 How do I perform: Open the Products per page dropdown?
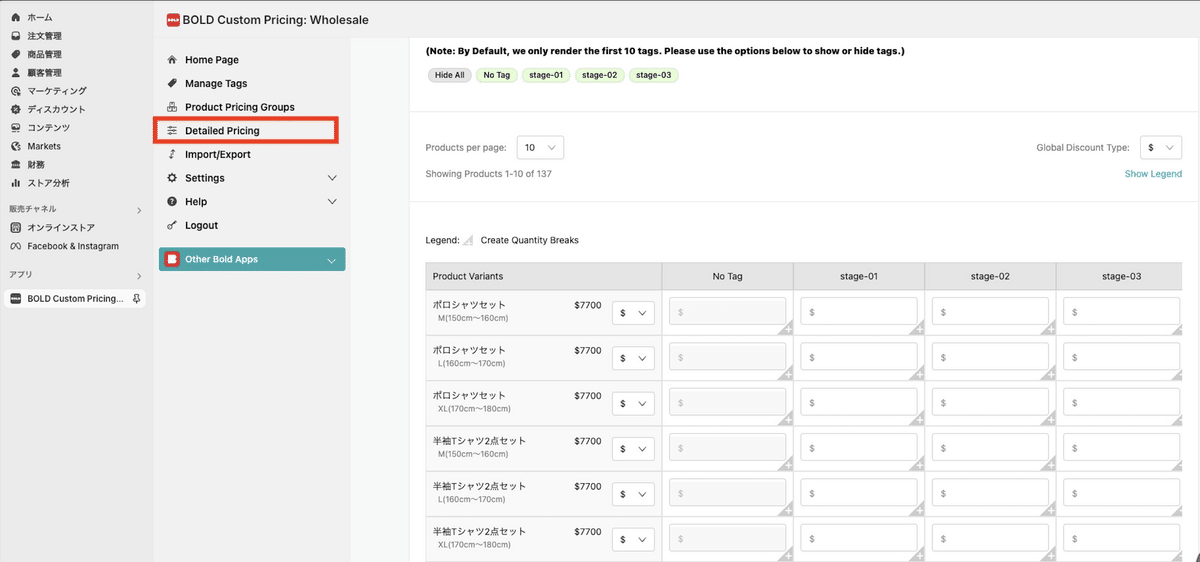[541, 147]
